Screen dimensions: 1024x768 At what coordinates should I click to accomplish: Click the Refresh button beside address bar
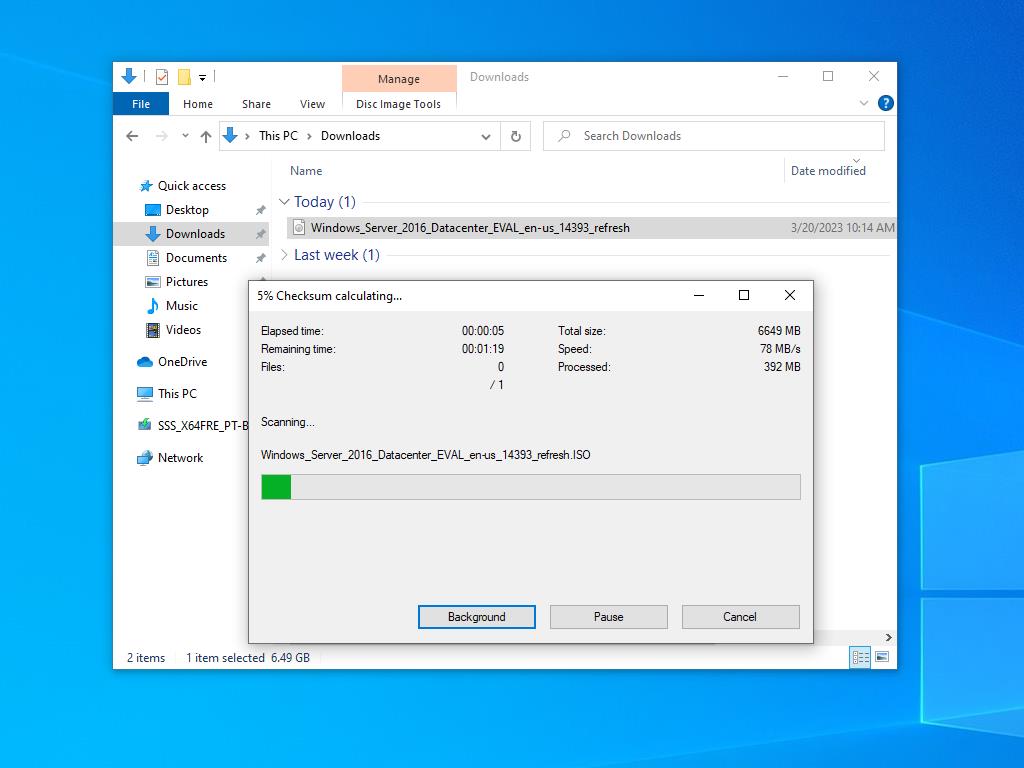tap(515, 136)
